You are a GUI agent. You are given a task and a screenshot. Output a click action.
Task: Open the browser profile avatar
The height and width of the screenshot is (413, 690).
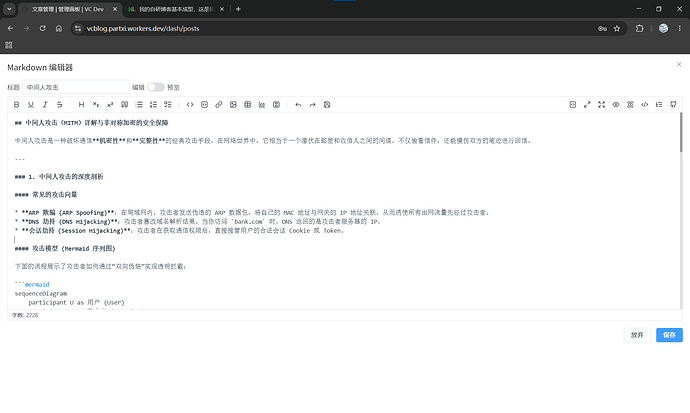point(663,28)
